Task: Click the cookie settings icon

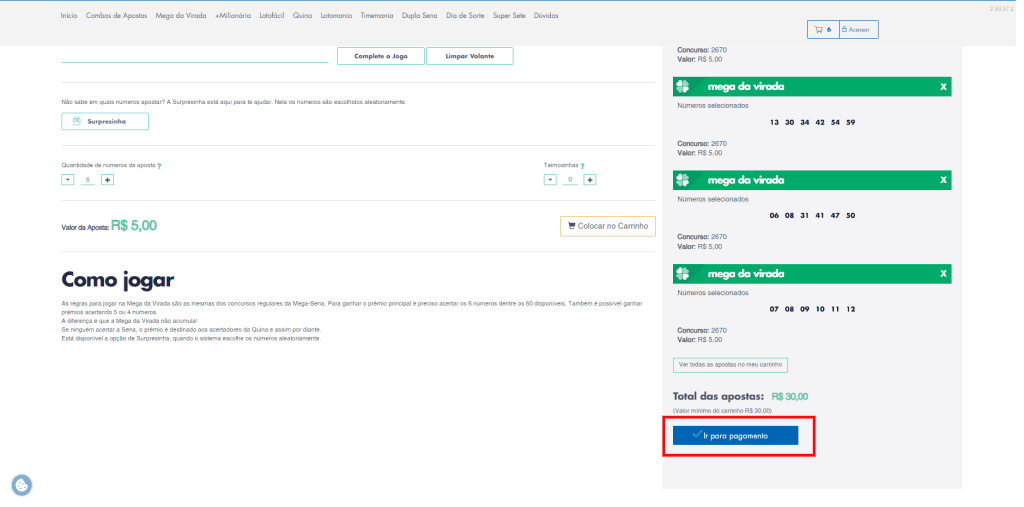Action: point(21,485)
